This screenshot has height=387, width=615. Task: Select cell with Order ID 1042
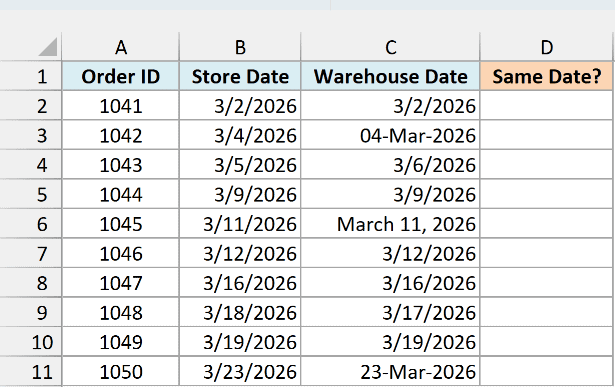(120, 135)
